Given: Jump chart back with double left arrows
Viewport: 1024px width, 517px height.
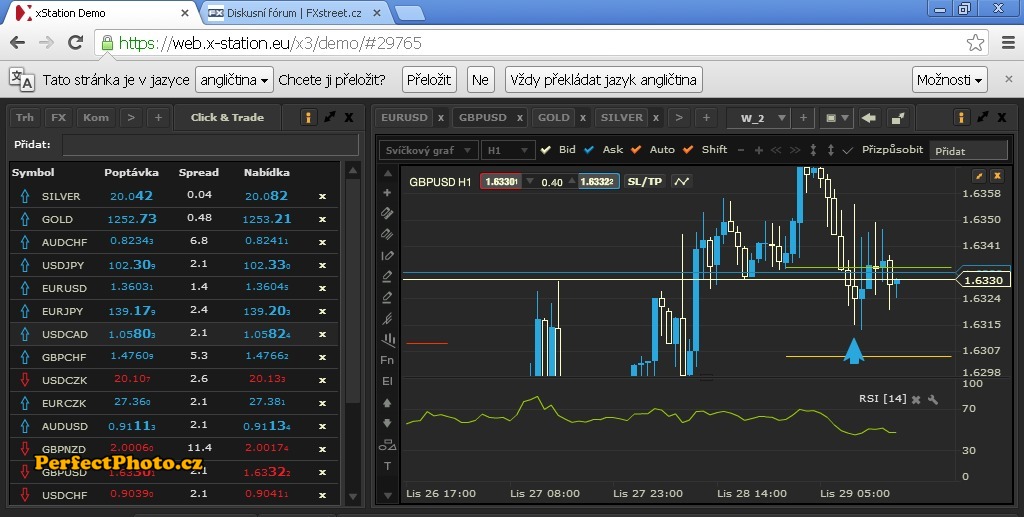Looking at the screenshot, I should (x=776, y=150).
